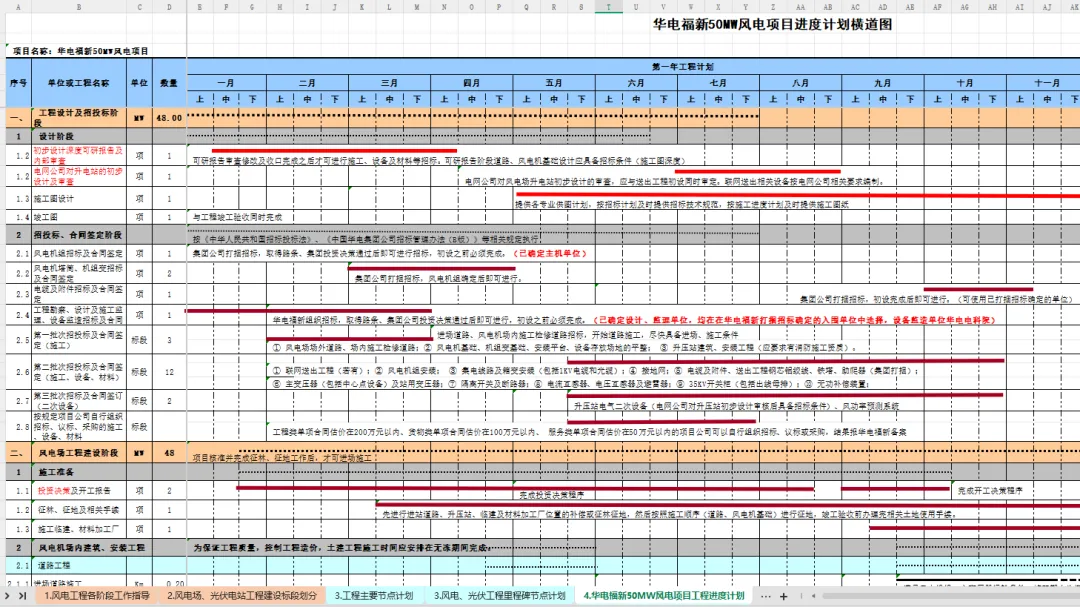This screenshot has height=607, width=1080.
Task: Click the cell 工程设计及招投标阶段
Action: tap(79, 118)
